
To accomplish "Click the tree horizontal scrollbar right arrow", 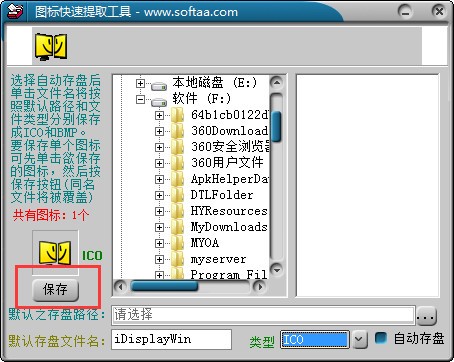I will pos(259,286).
